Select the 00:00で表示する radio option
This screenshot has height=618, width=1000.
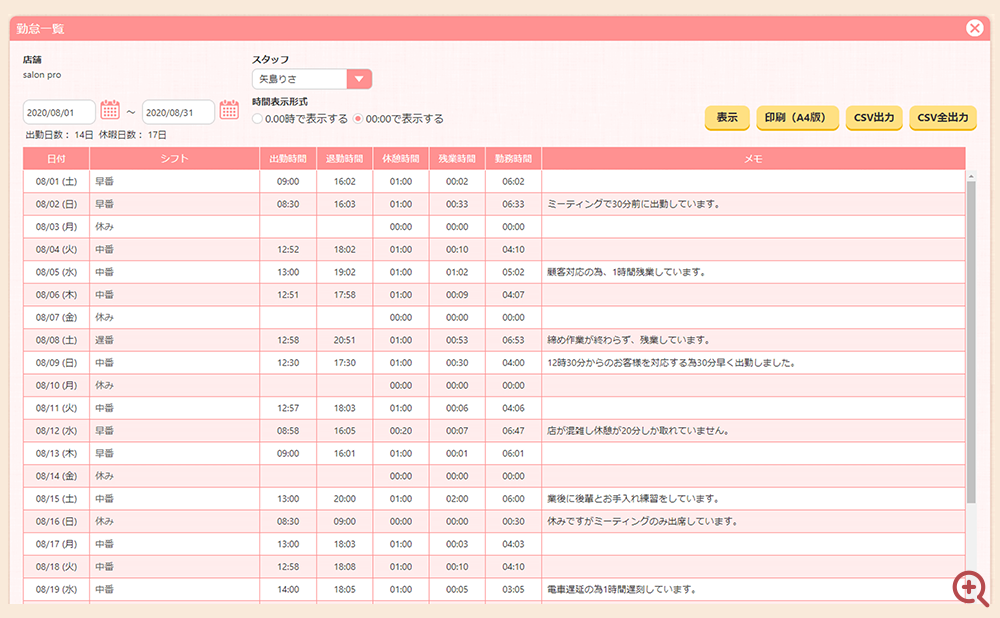358,119
